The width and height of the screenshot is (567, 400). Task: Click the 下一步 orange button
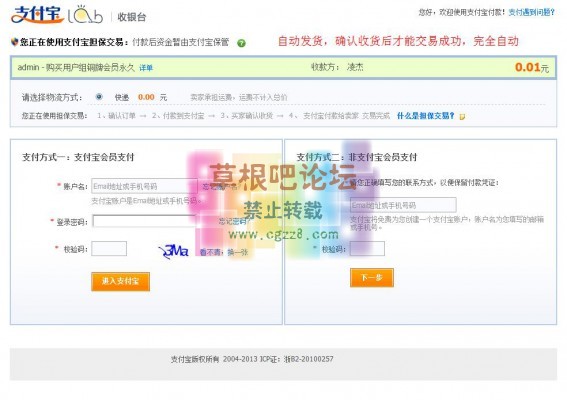372,277
